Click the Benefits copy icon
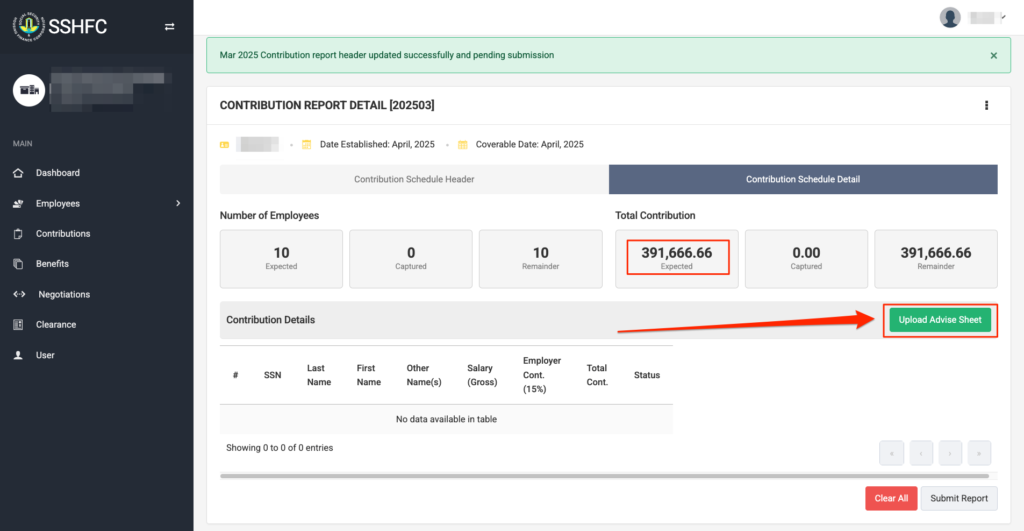 point(18,264)
